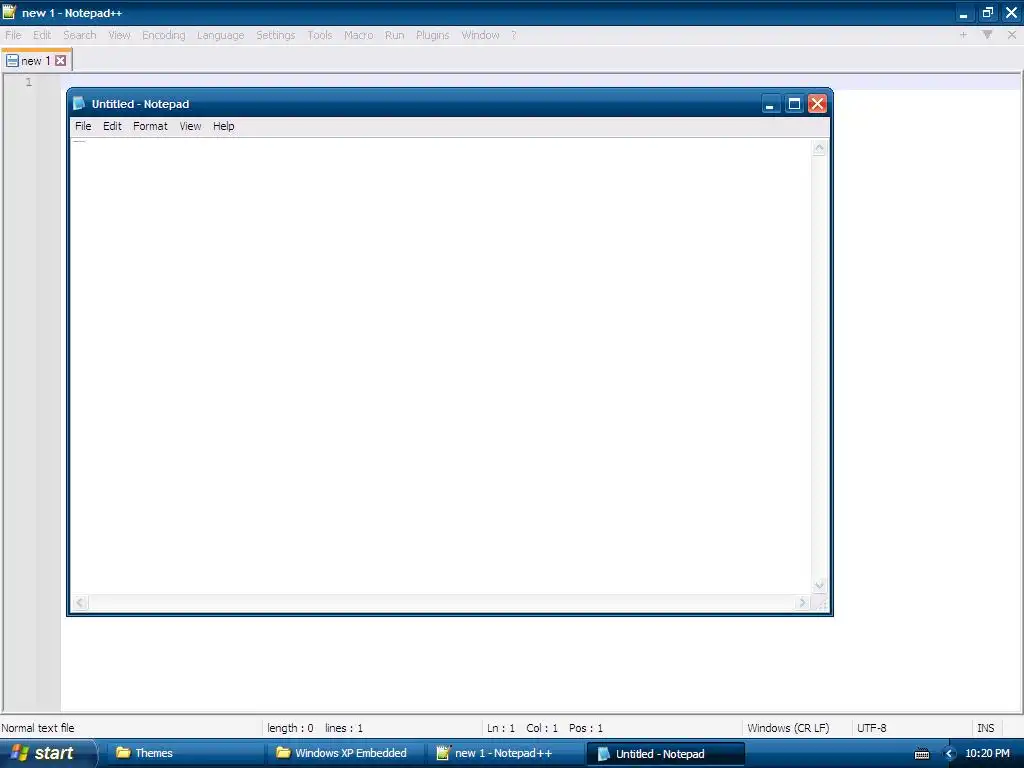Open the ? help menu in Notepad++
Screen dimensions: 1024x768
(x=514, y=35)
